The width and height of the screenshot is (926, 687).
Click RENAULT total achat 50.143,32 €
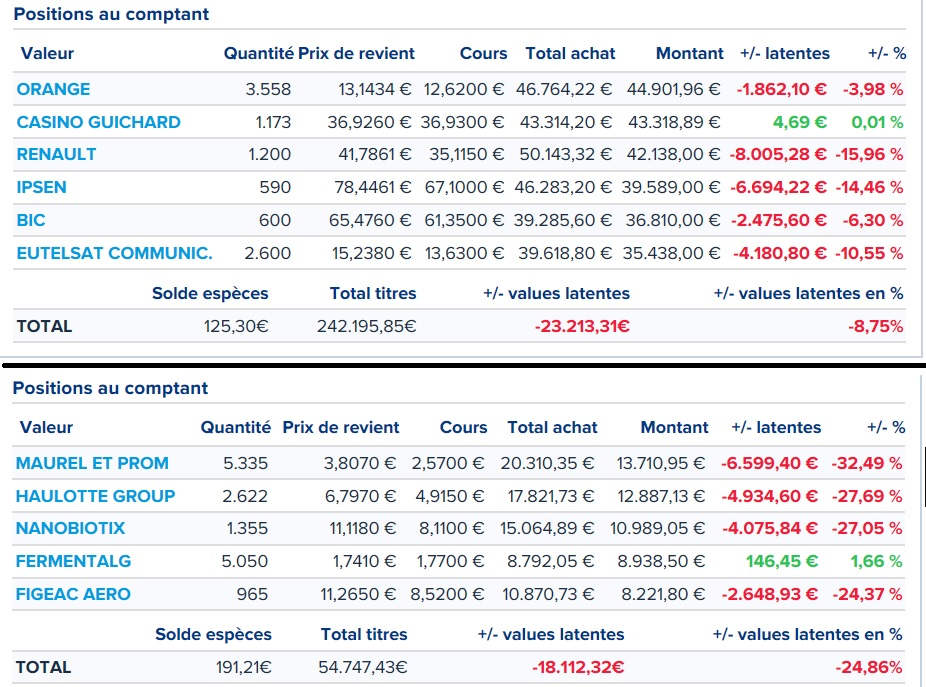pos(565,154)
